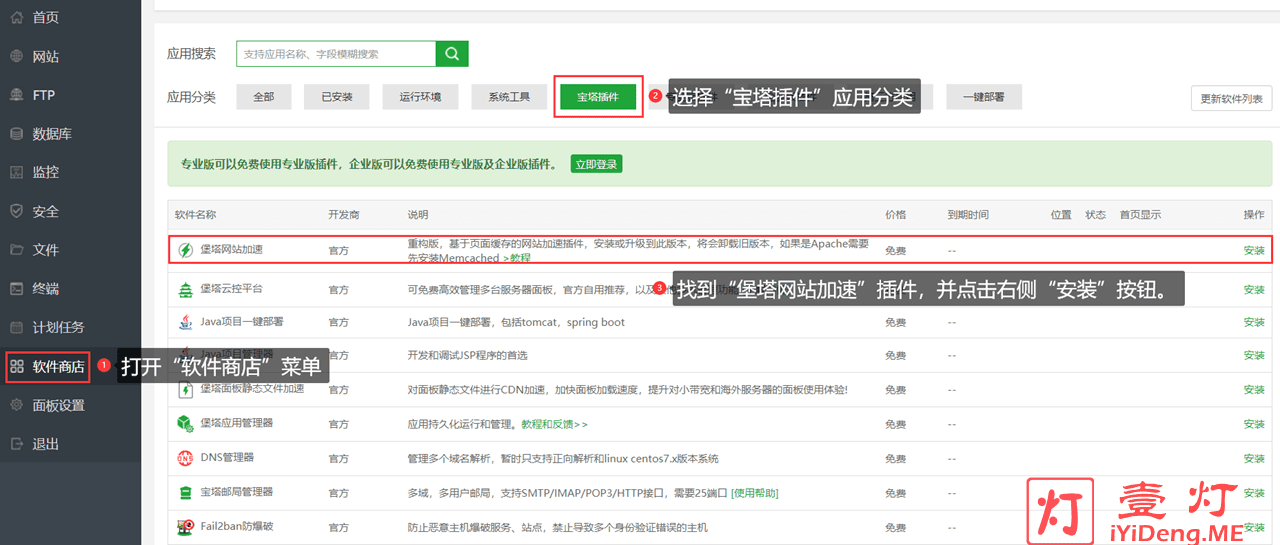
Task: Select the 系统工具 application category
Action: coord(509,97)
